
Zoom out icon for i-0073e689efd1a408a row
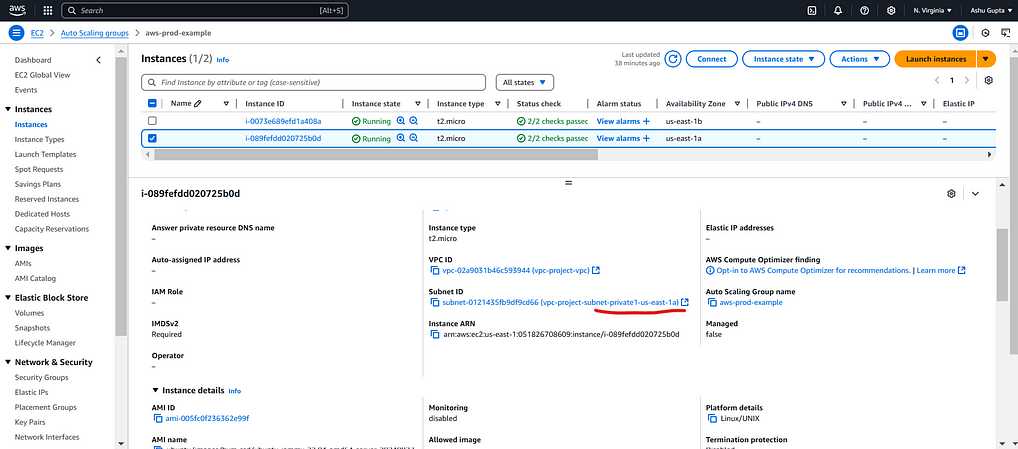click(414, 121)
